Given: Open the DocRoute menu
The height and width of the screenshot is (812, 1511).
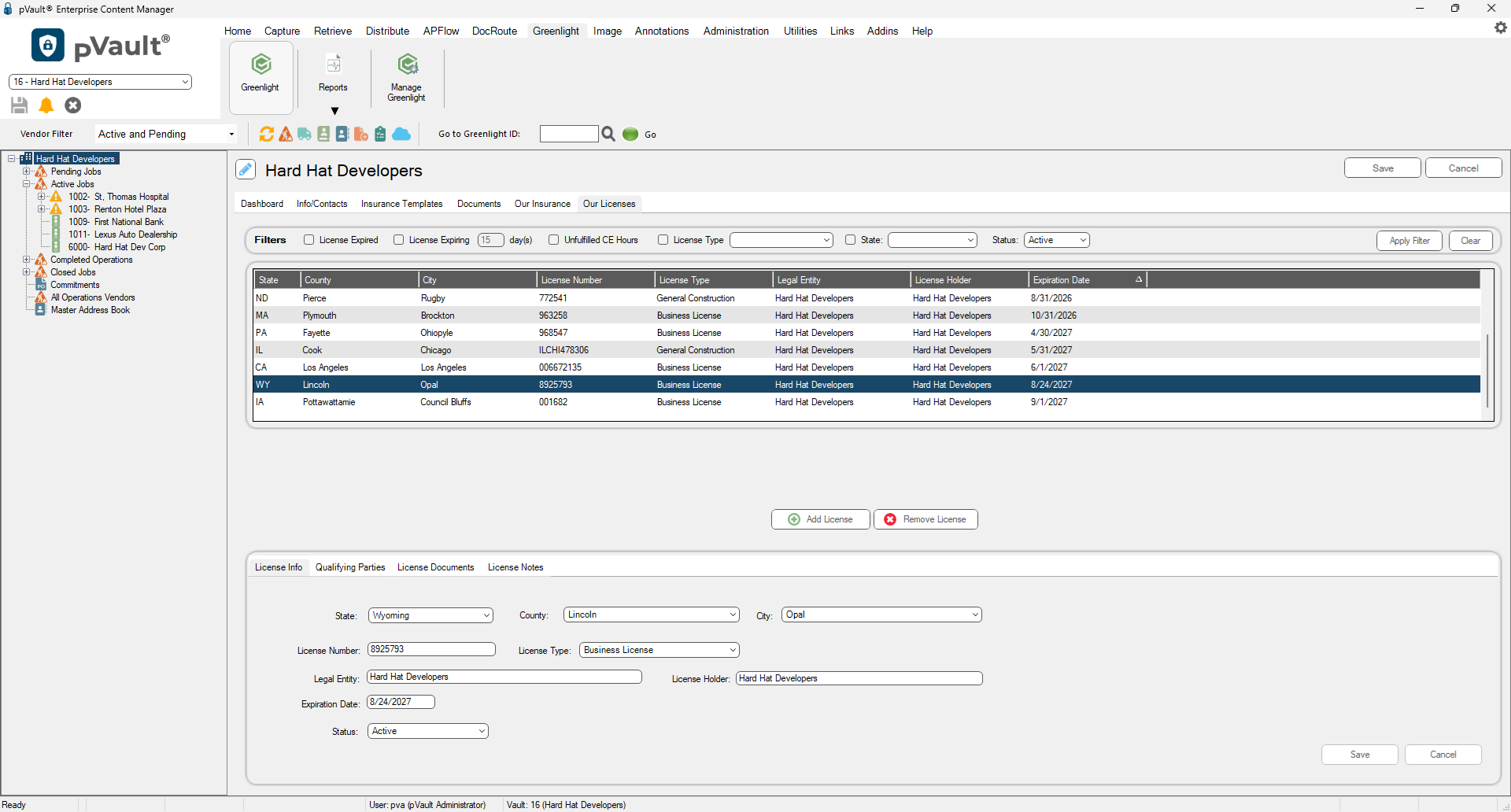Looking at the screenshot, I should coord(494,31).
